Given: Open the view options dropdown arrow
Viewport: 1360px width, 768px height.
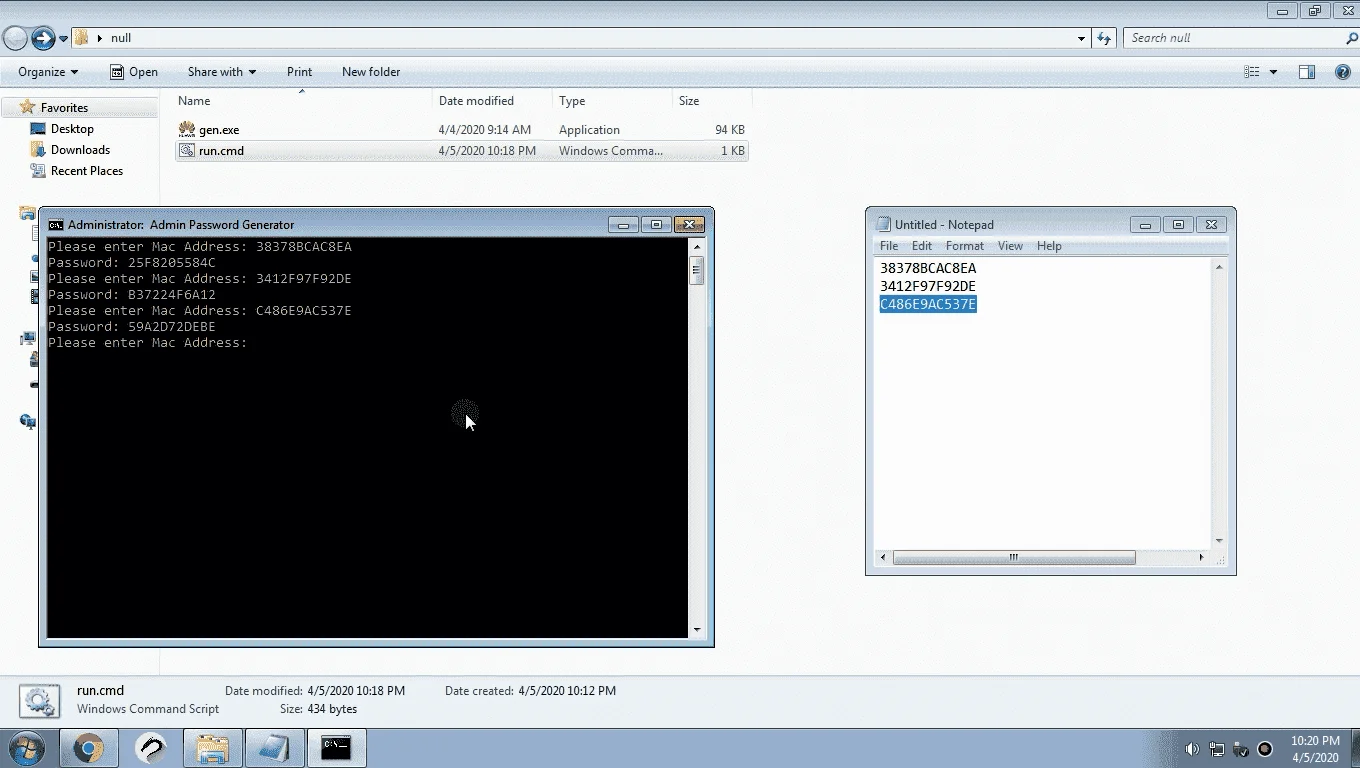Looking at the screenshot, I should (1273, 72).
